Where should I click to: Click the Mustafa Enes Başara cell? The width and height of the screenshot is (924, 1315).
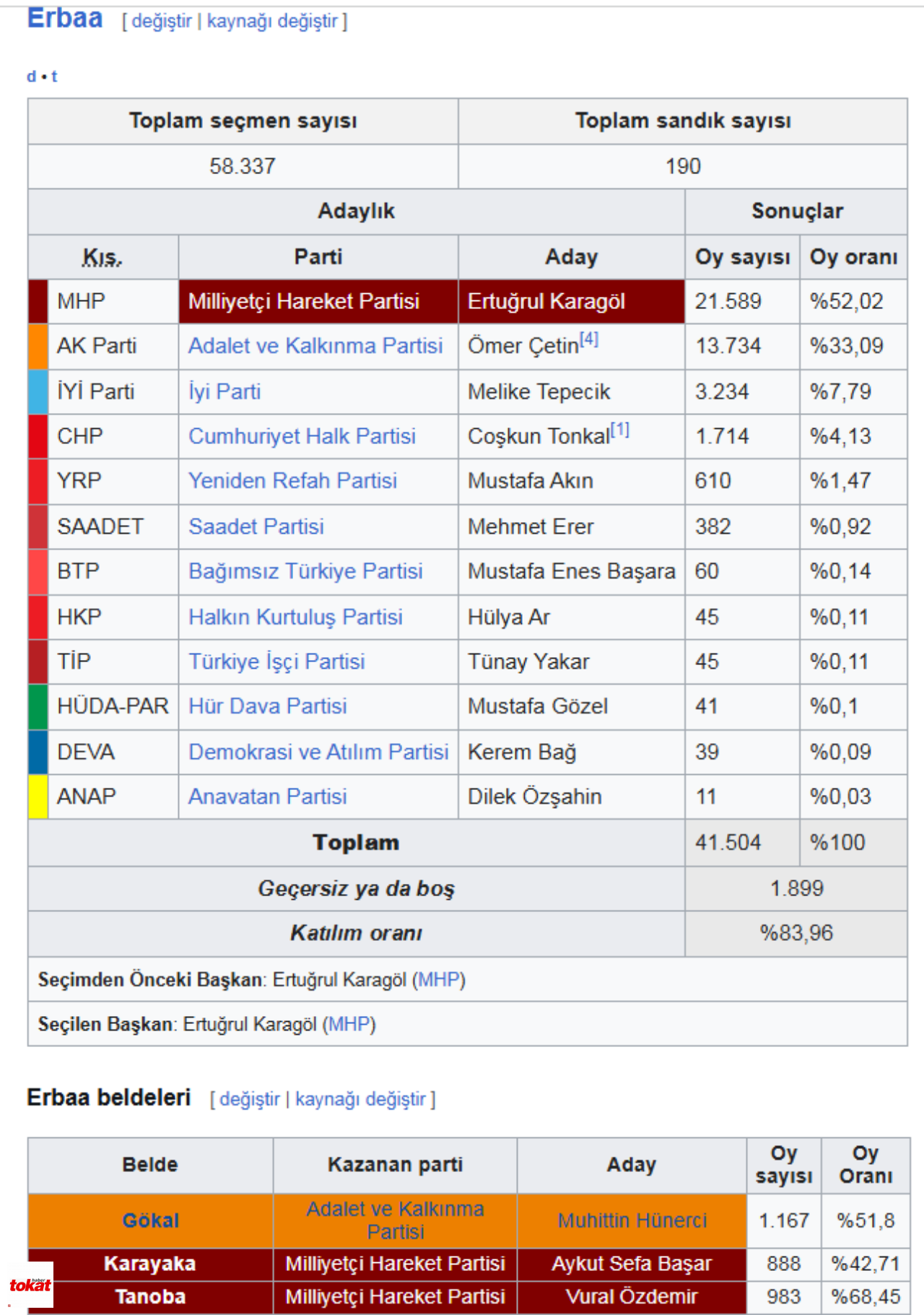click(x=571, y=571)
